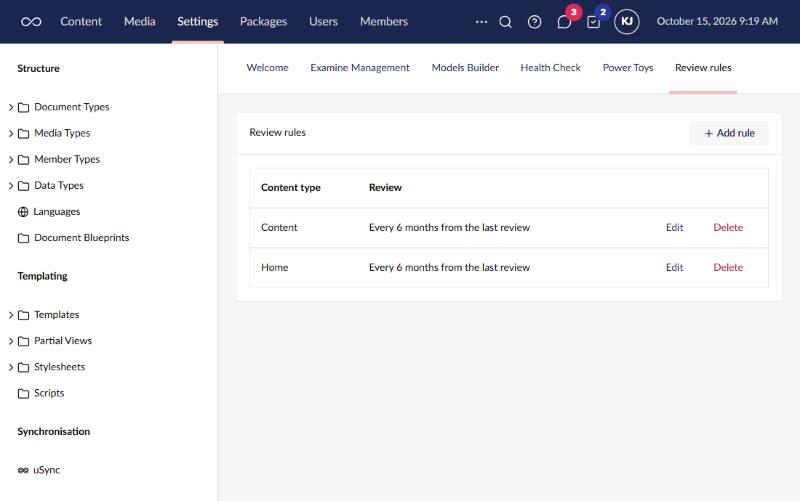Open Member Types in the tree
The width and height of the screenshot is (800, 501).
click(x=67, y=159)
